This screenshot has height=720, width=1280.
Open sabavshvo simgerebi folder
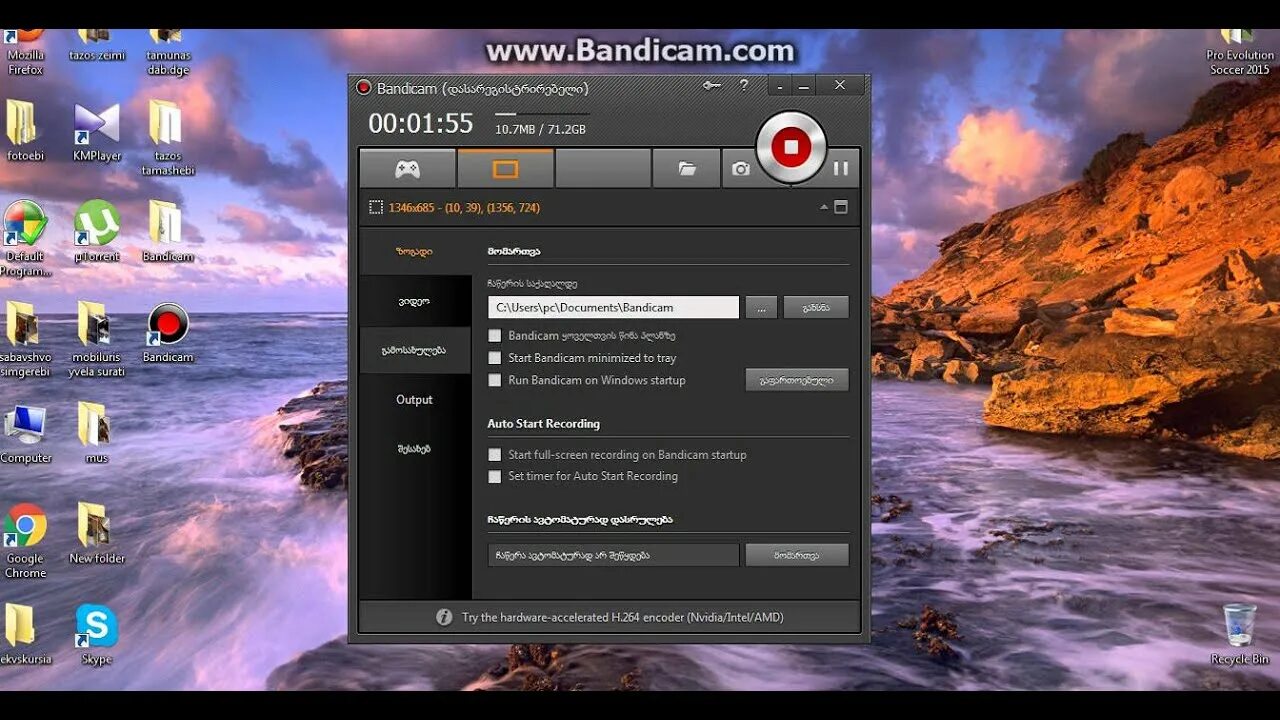pos(25,340)
